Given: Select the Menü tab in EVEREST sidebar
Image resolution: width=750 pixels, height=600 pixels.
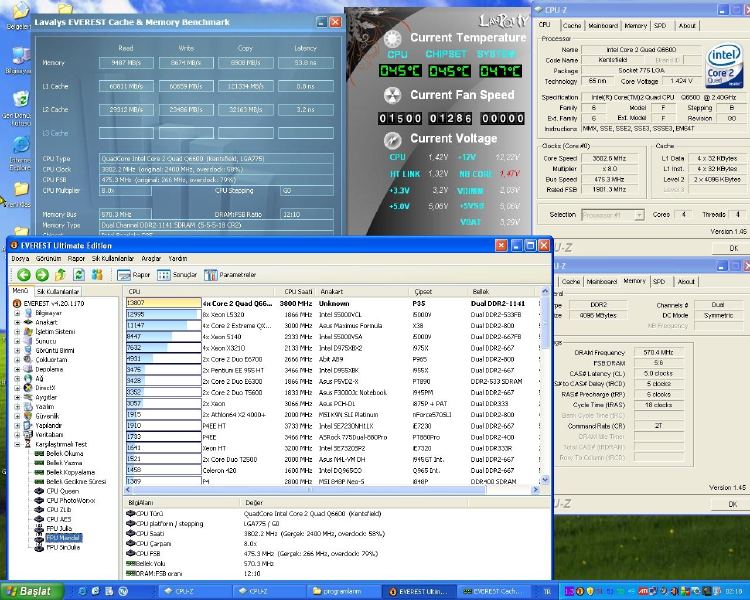Looking at the screenshot, I should click(x=20, y=291).
